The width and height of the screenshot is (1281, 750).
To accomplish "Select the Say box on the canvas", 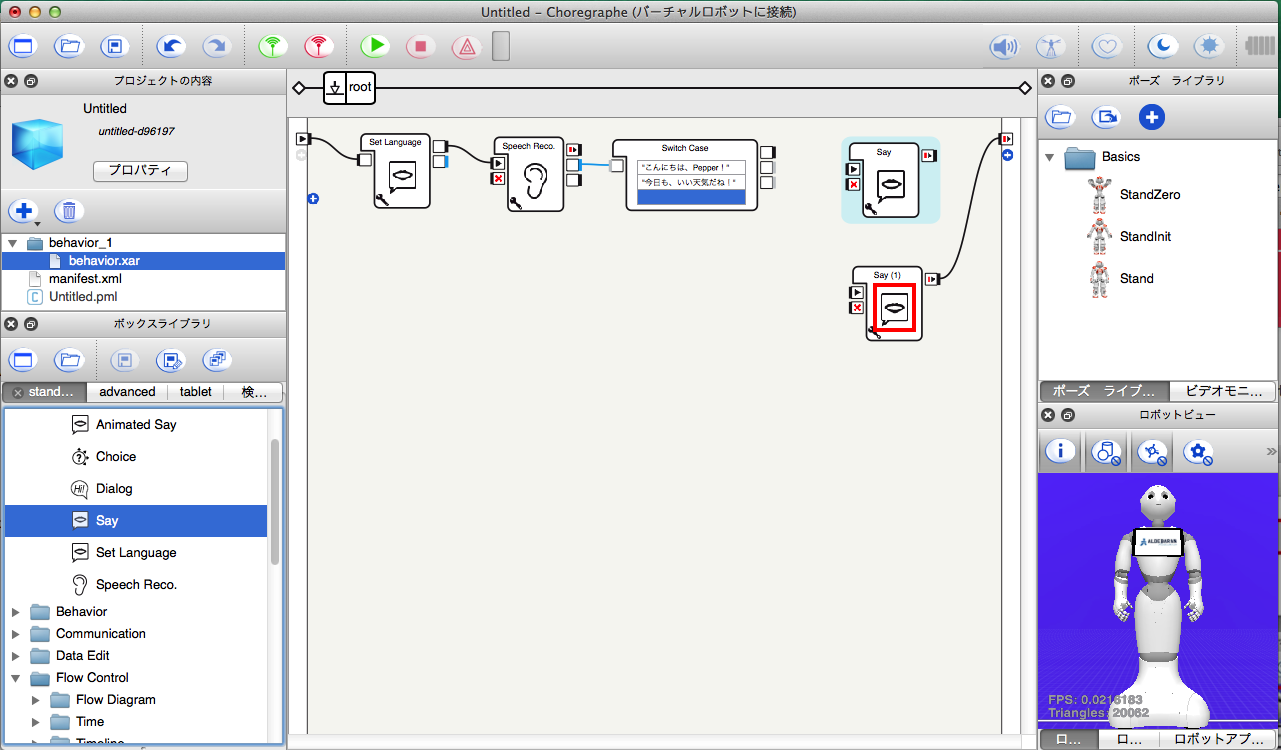I will 884,179.
